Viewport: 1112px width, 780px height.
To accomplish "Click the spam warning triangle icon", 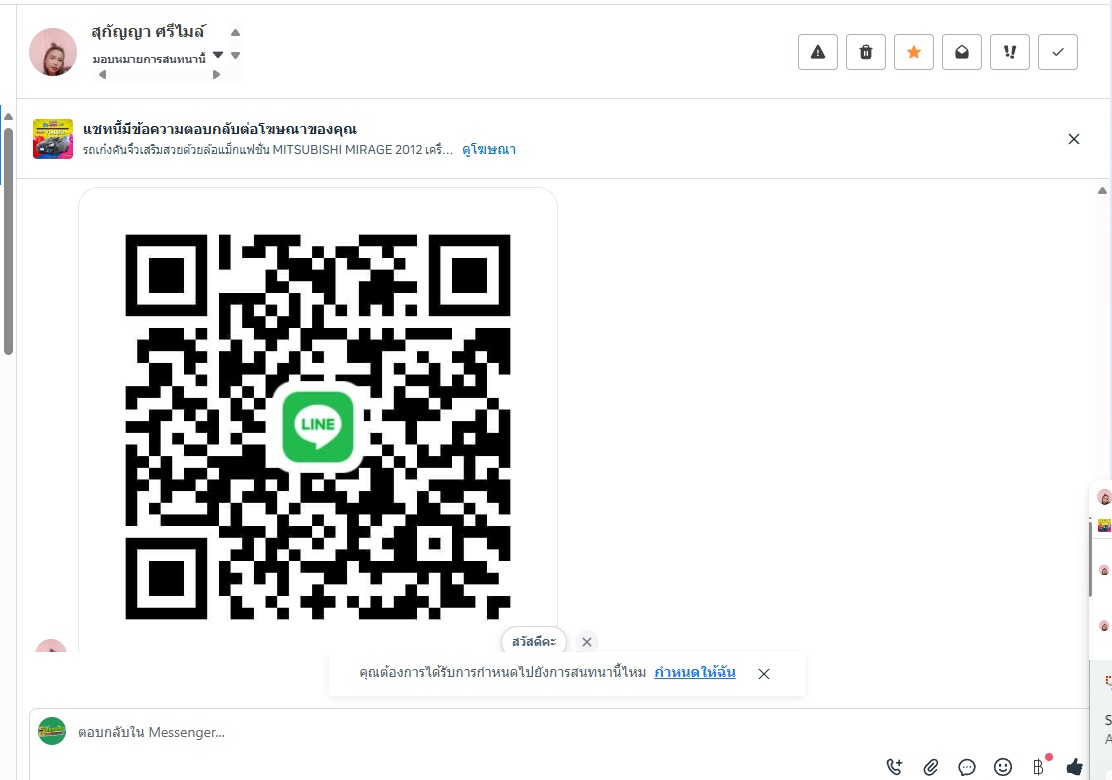I will click(x=818, y=52).
